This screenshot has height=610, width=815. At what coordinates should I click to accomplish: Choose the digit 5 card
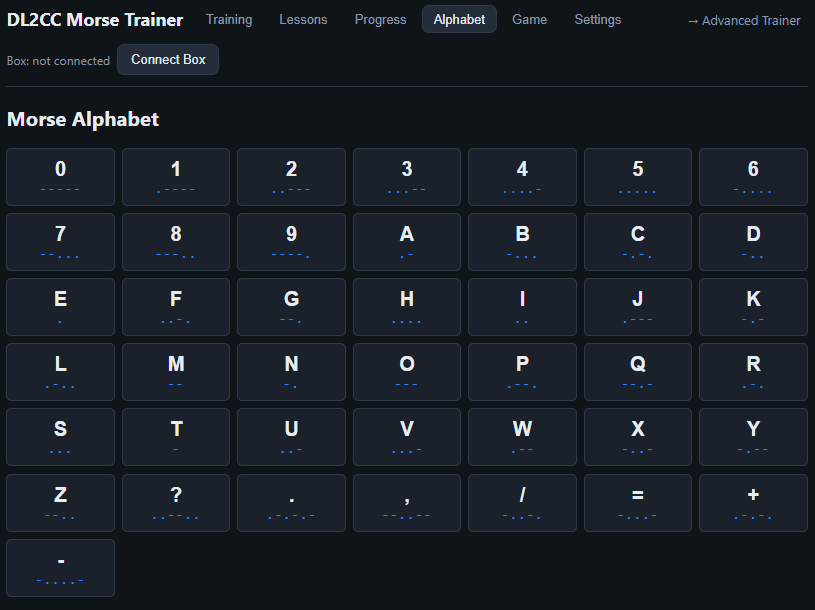(638, 177)
